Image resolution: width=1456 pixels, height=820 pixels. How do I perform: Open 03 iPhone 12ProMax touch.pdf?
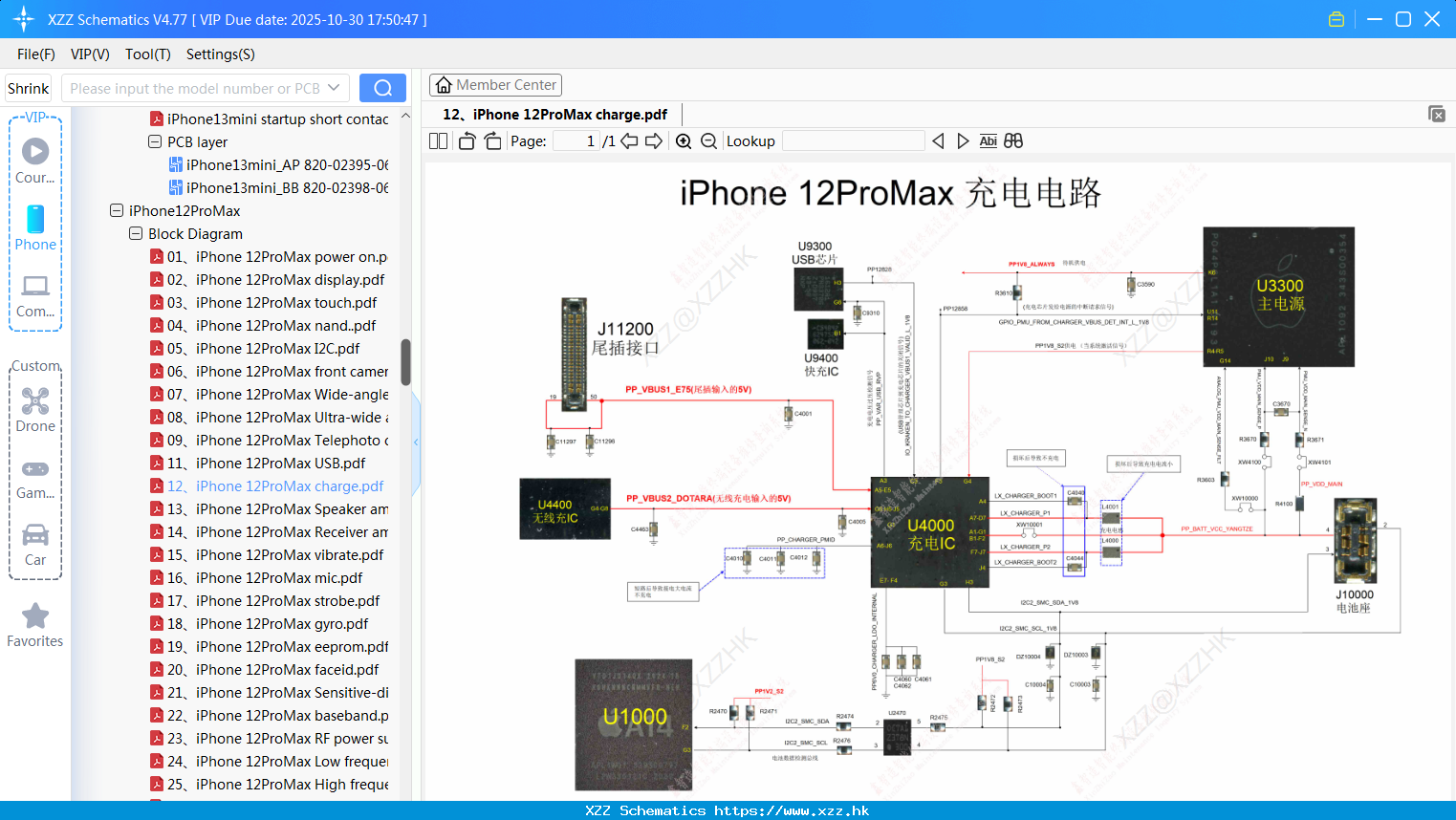263,302
